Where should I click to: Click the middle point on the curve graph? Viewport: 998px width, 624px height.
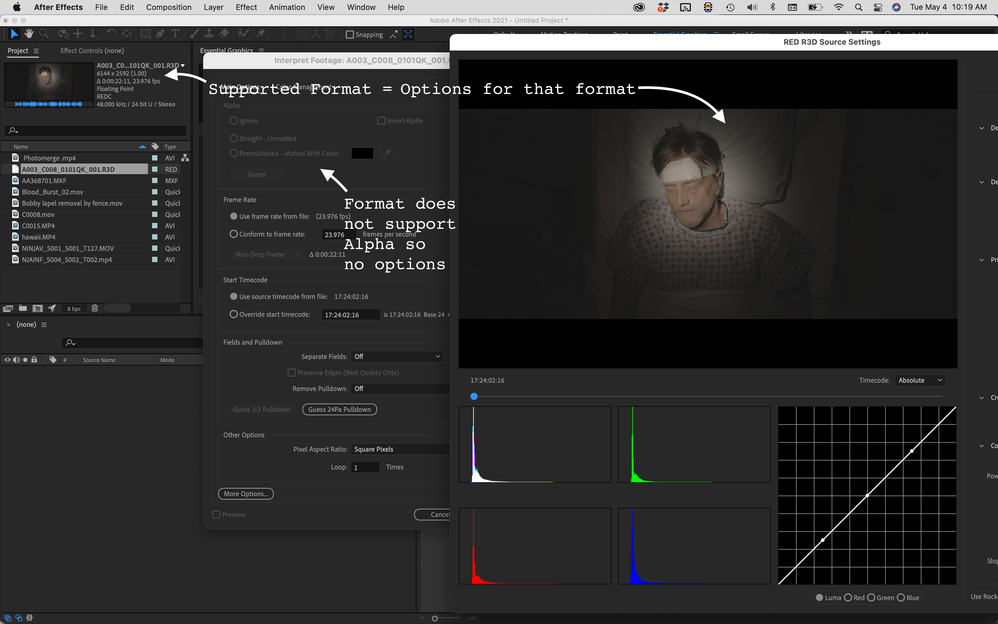[867, 495]
